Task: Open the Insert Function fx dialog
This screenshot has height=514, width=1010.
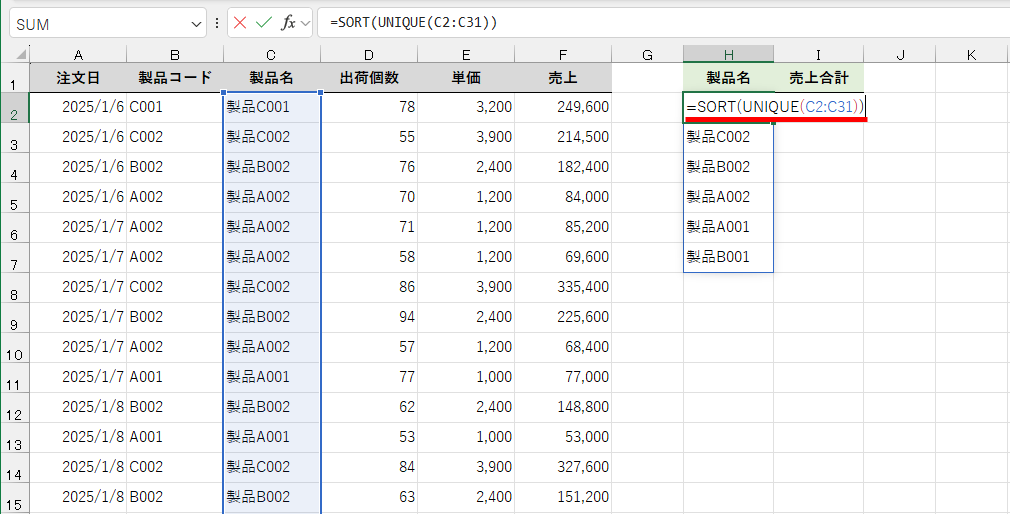Action: (x=288, y=23)
